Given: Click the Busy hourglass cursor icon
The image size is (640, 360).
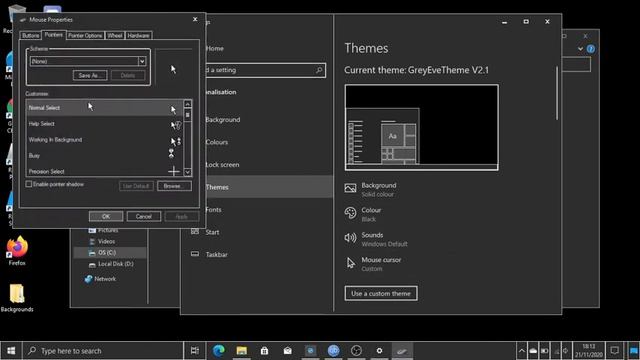Looking at the screenshot, I should (171, 153).
